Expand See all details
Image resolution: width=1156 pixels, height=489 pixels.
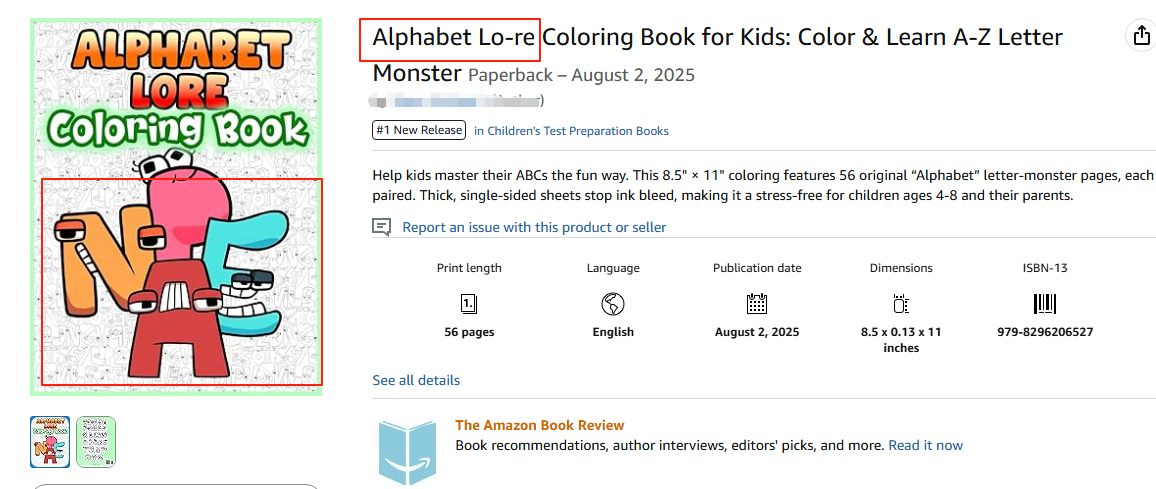point(416,380)
